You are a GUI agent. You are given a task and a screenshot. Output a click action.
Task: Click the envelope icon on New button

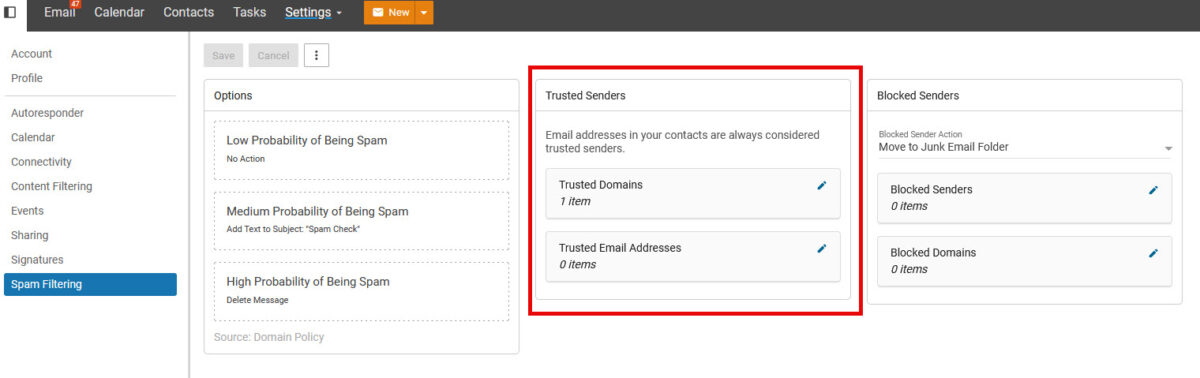pyautogui.click(x=378, y=12)
